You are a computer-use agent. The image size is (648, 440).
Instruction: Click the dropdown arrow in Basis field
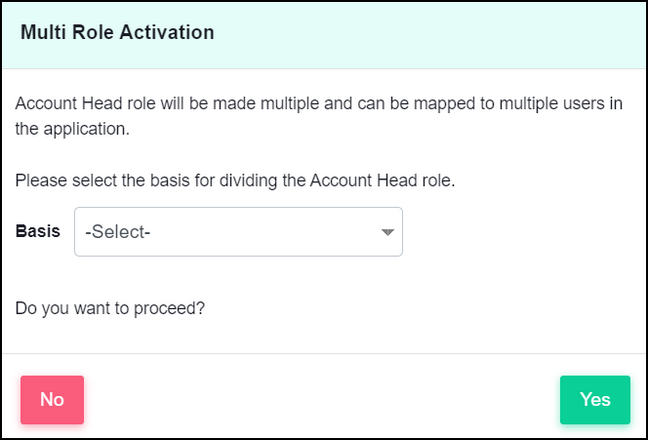pyautogui.click(x=387, y=232)
